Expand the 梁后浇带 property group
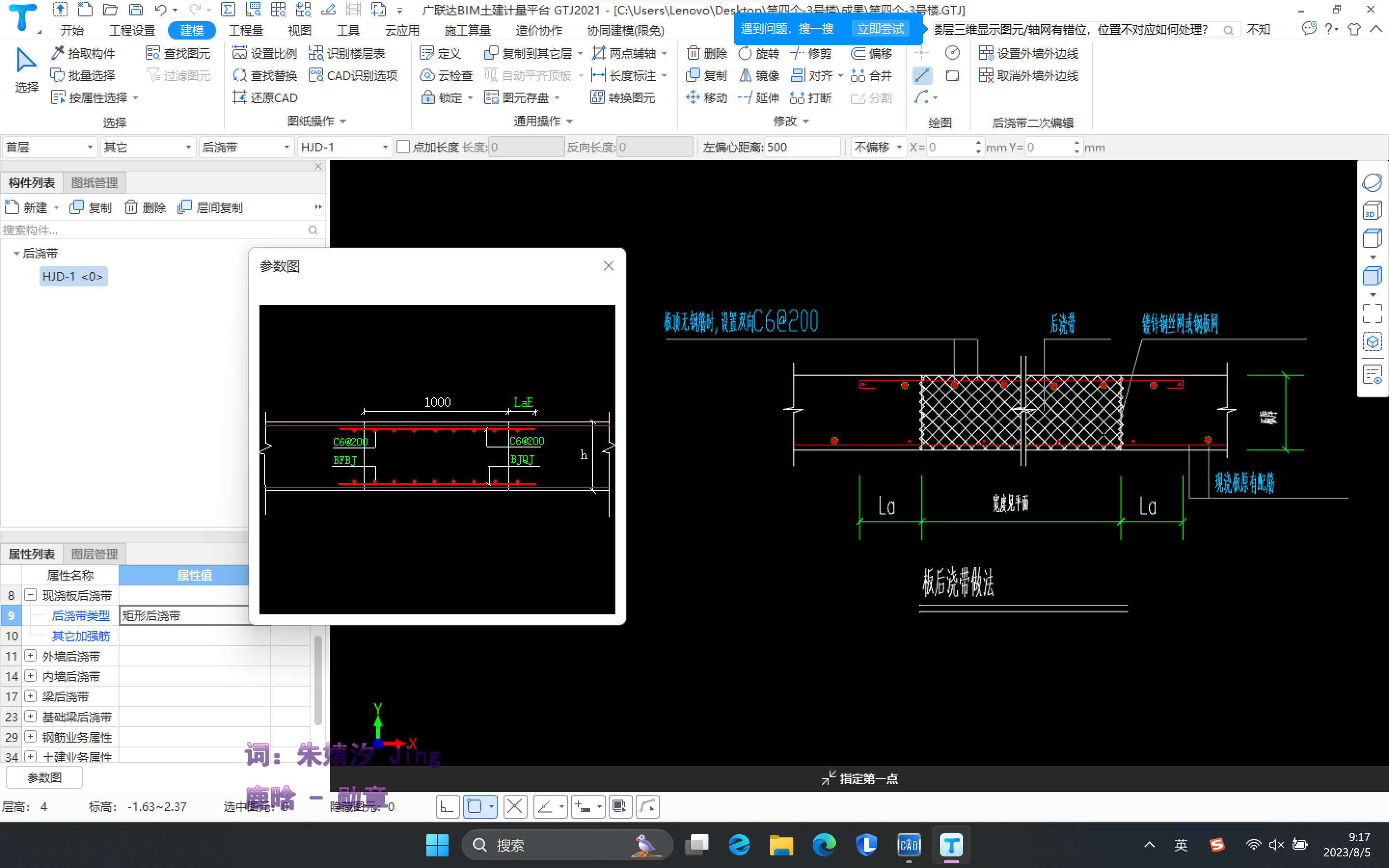The height and width of the screenshot is (868, 1389). 31,696
